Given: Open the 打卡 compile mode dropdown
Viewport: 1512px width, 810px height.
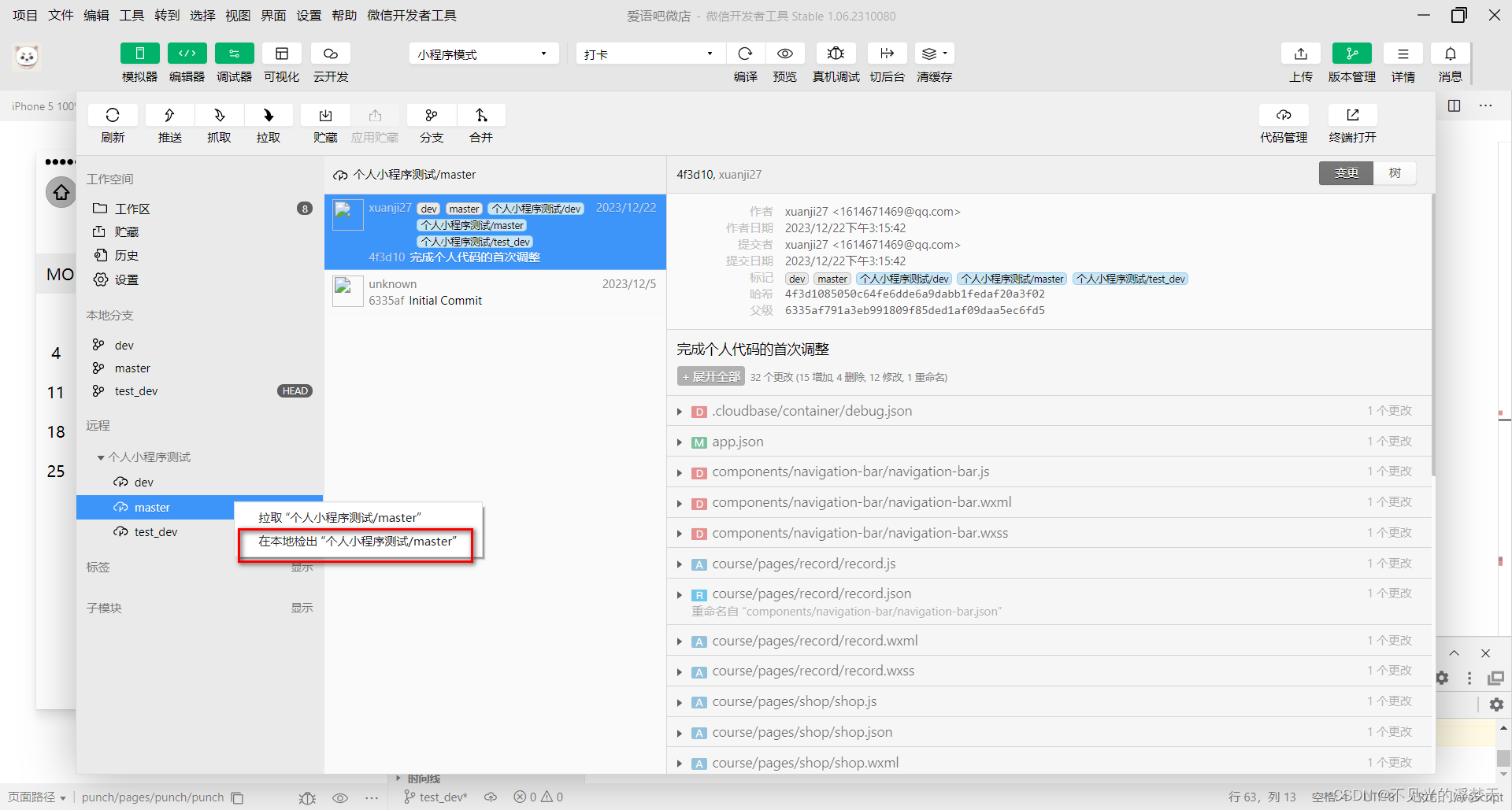Looking at the screenshot, I should (649, 54).
